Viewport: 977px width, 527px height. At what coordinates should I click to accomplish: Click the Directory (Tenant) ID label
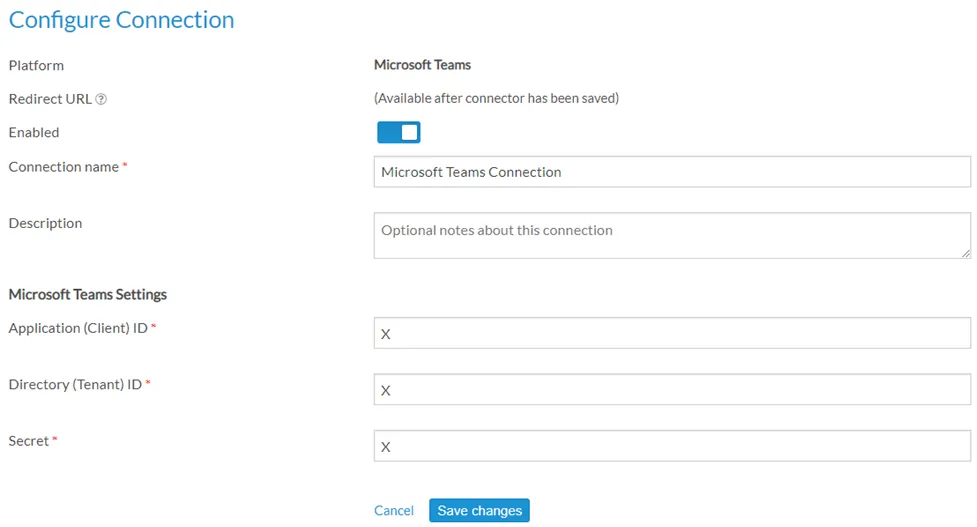pos(75,385)
